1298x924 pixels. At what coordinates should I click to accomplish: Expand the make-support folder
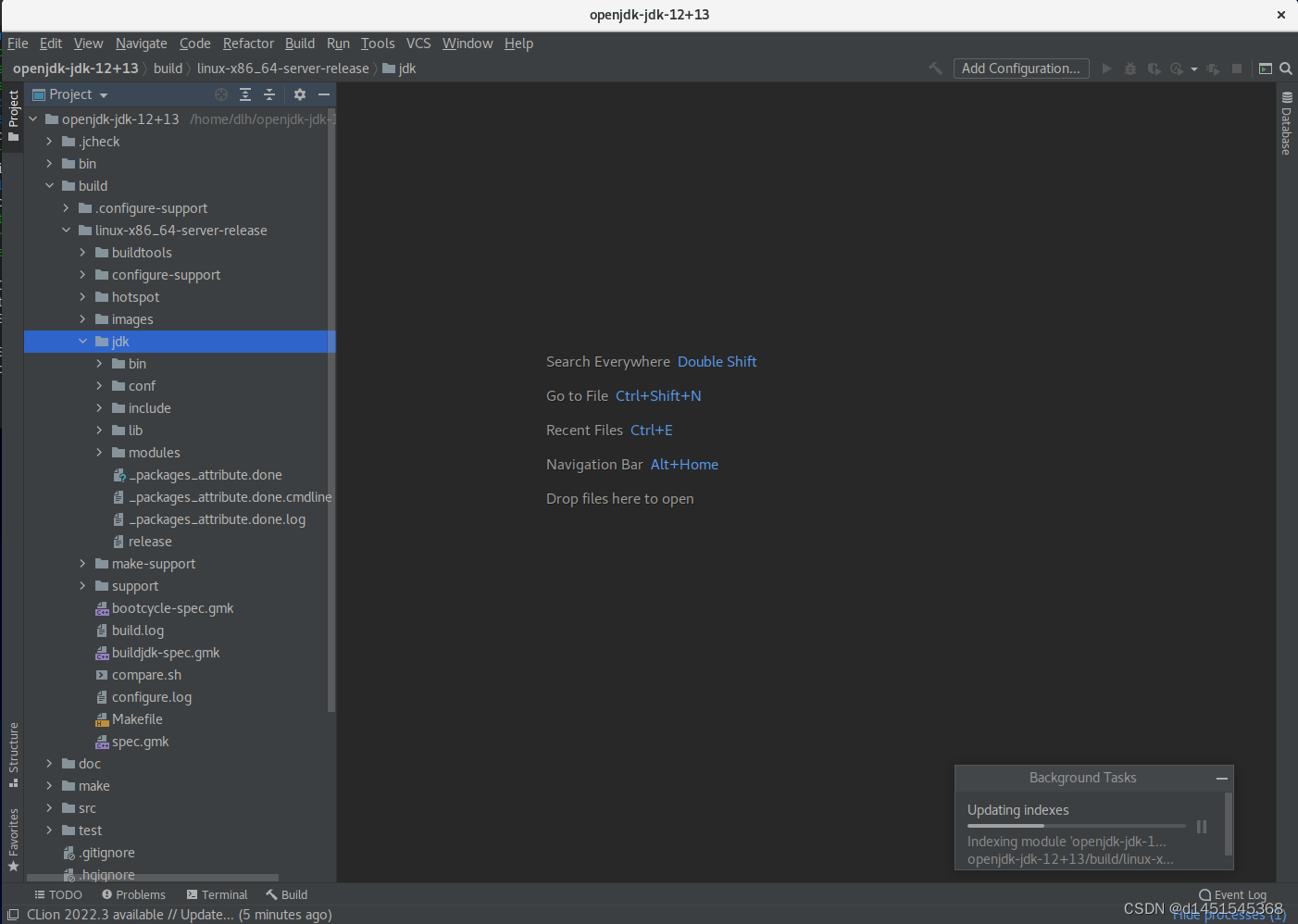point(83,564)
